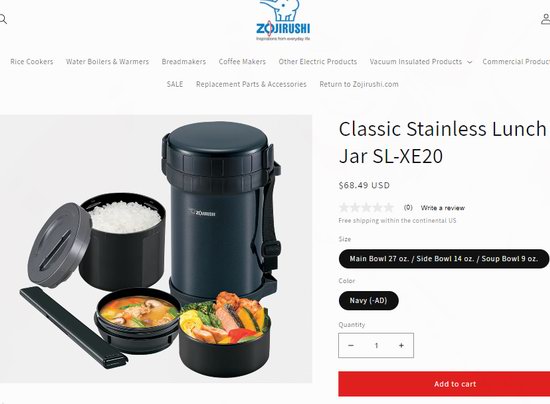Open the Rice Cookers menu item

(x=32, y=62)
